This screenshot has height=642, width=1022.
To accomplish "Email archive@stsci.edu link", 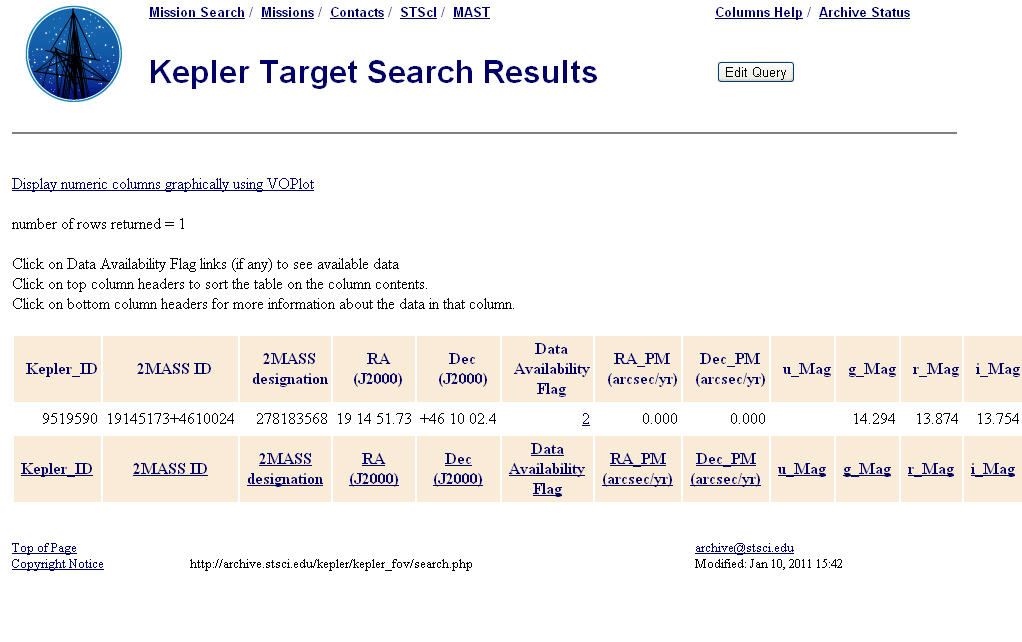I will [744, 548].
